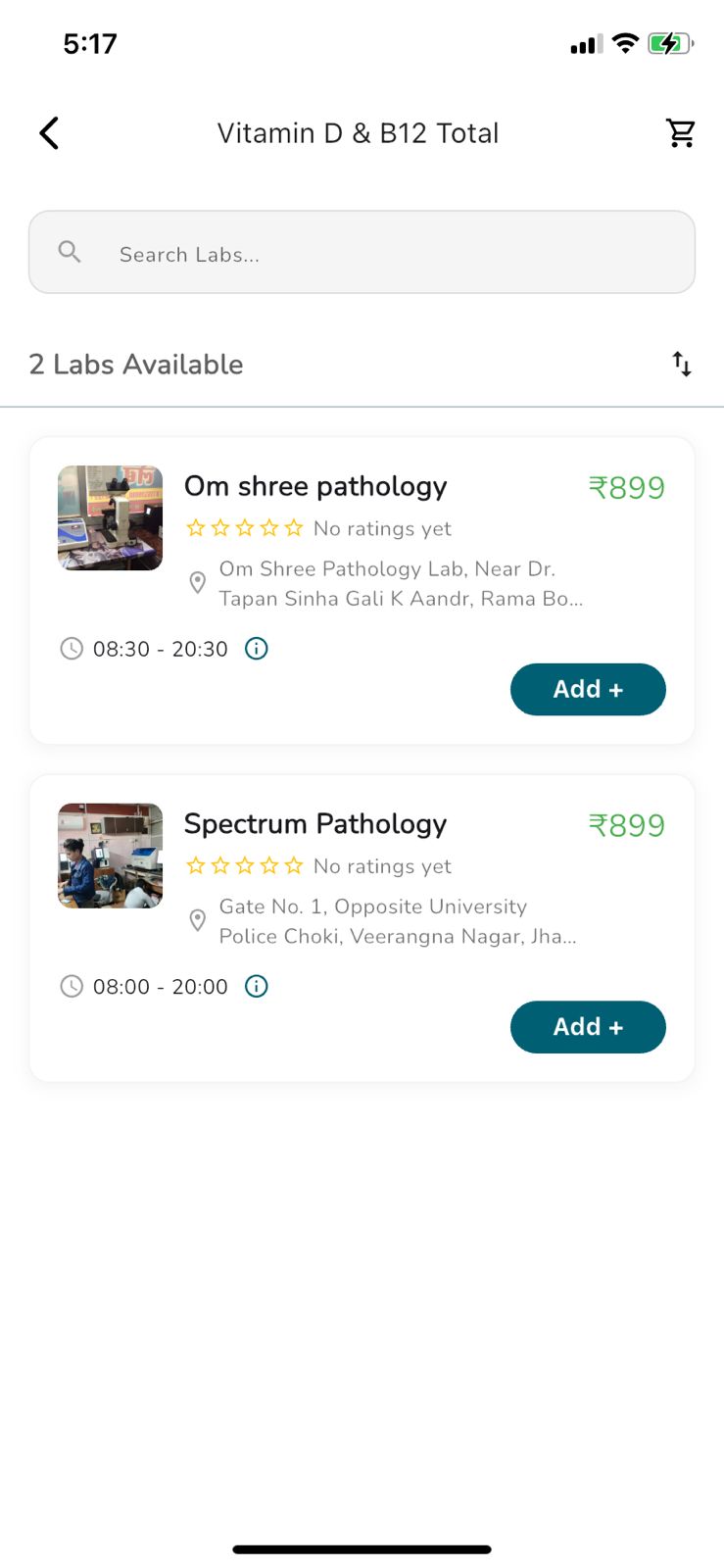Open the shopping cart
Screen dimensions: 724x1568
(x=680, y=133)
